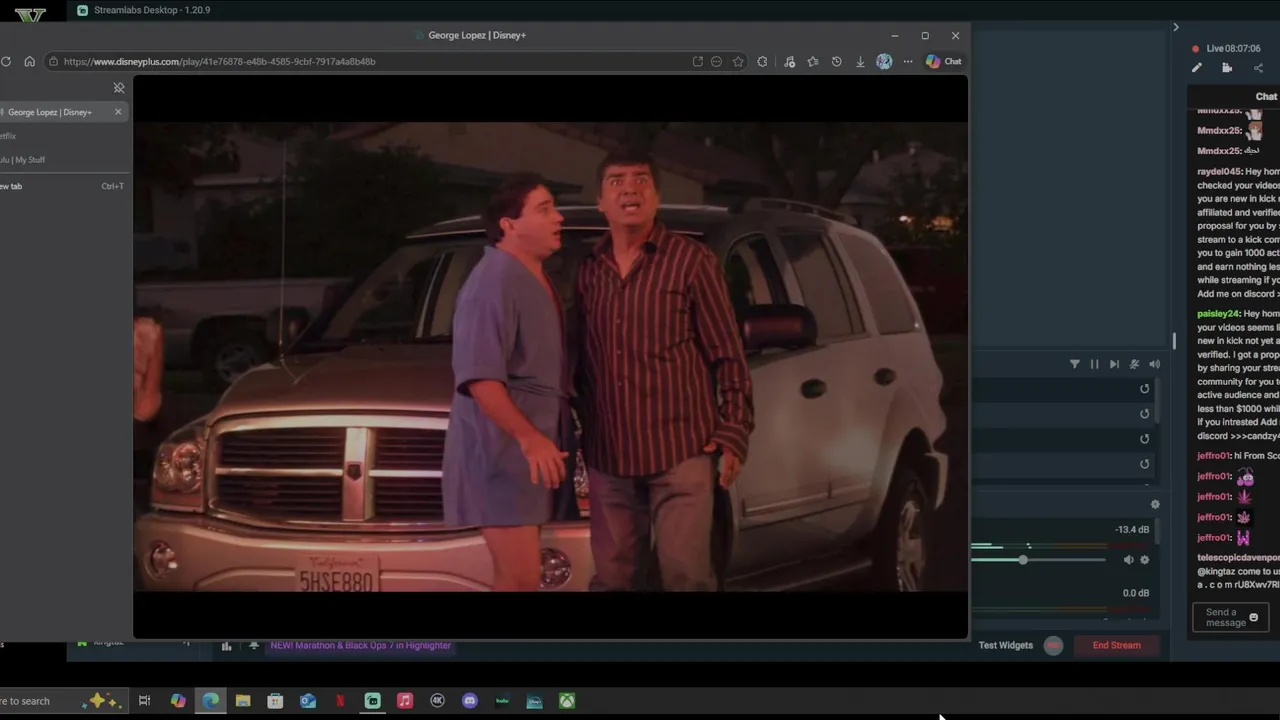Share the stream using share icon
This screenshot has height=720, width=1280.
(1258, 68)
